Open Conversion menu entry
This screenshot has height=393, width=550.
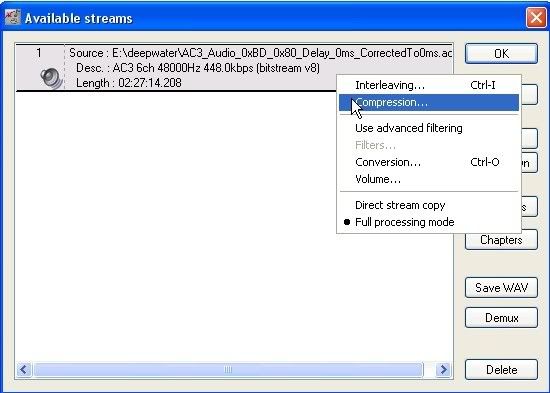coord(429,162)
